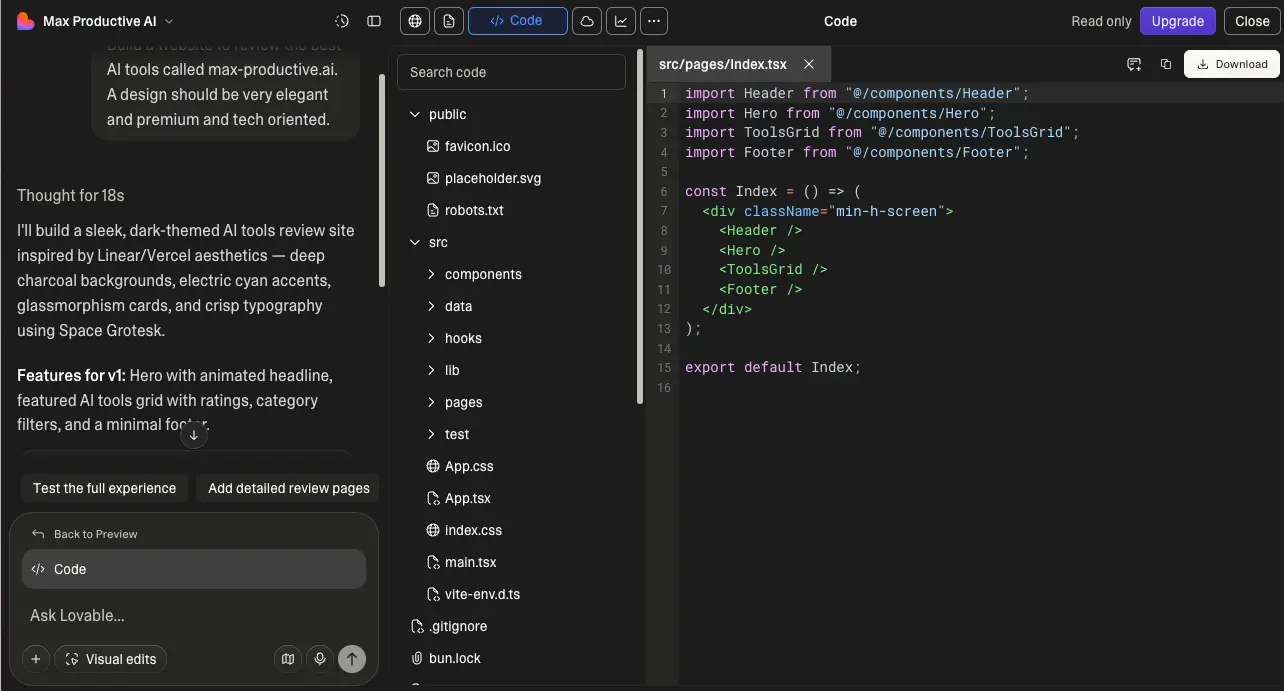This screenshot has width=1284, height=691.
Task: Open the cloud view button
Action: (x=587, y=21)
